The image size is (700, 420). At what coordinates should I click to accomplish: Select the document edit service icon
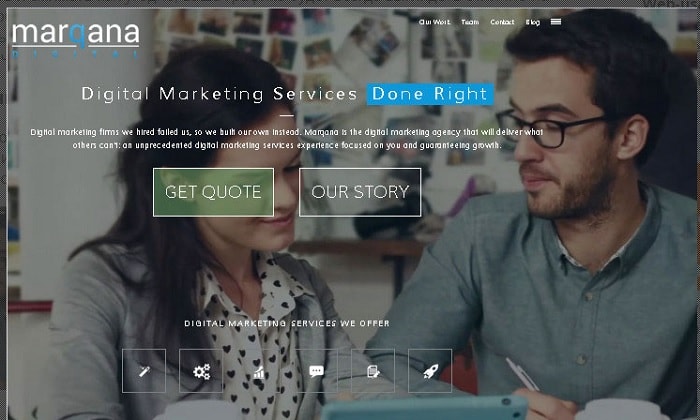(373, 371)
